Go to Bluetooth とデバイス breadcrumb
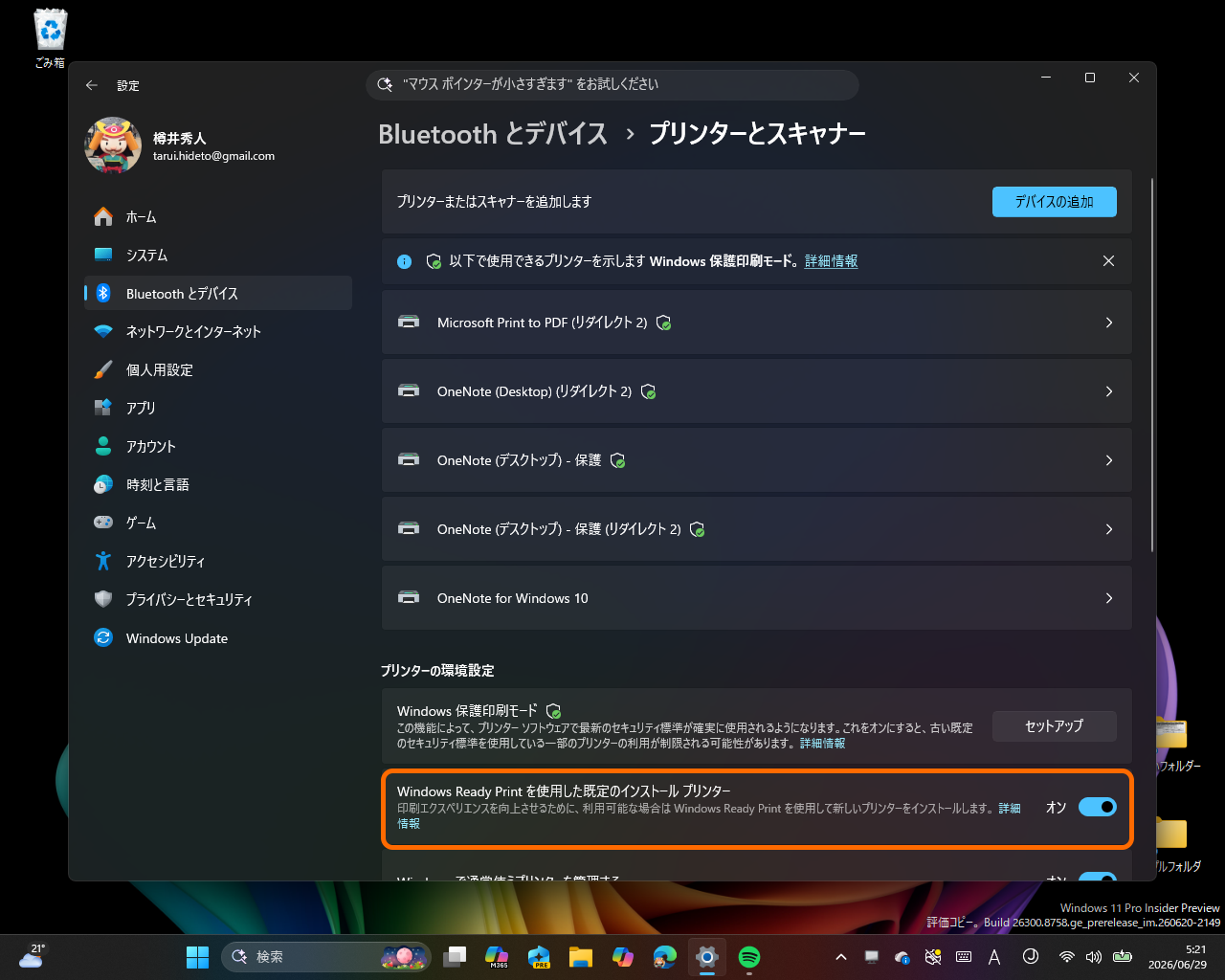 tap(493, 134)
